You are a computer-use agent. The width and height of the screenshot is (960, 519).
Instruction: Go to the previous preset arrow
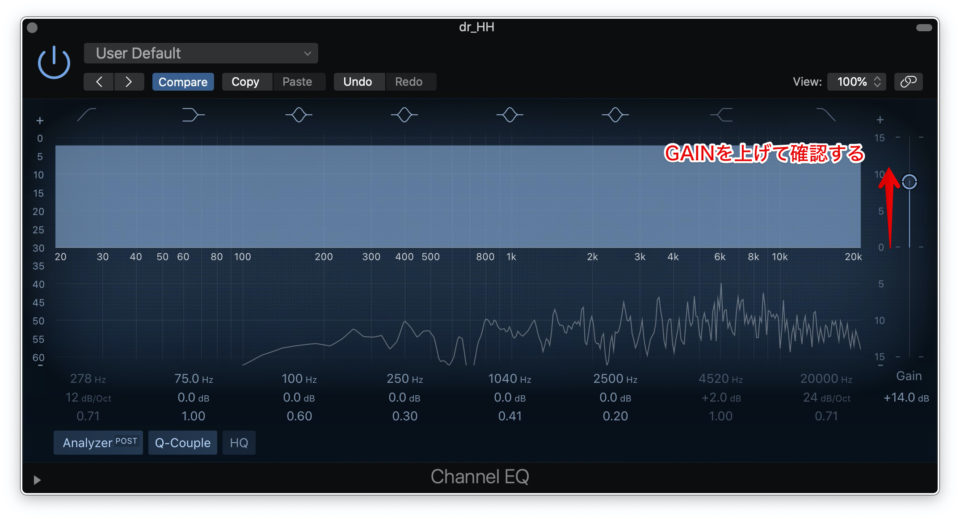[99, 82]
